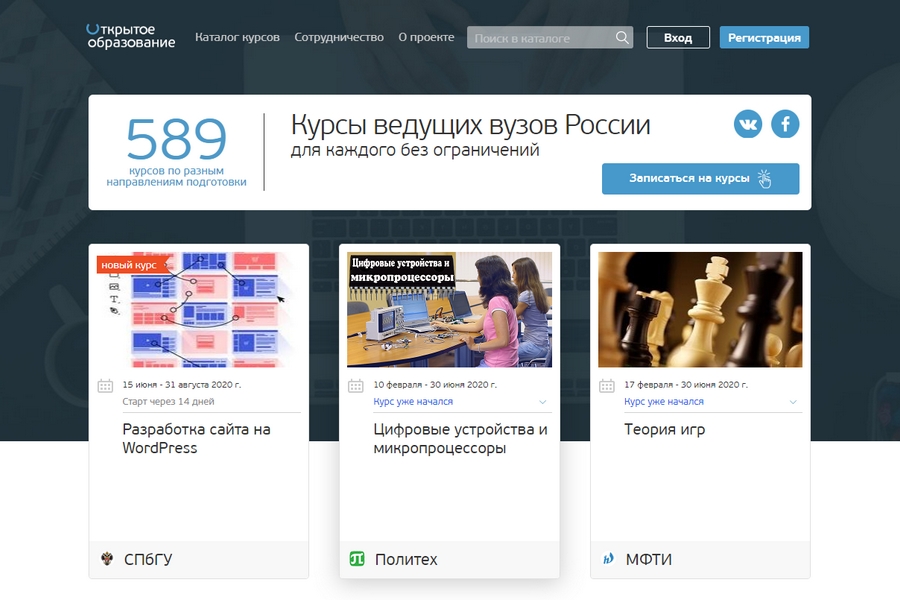Click the VK social network icon
The height and width of the screenshot is (600, 900).
tap(748, 124)
